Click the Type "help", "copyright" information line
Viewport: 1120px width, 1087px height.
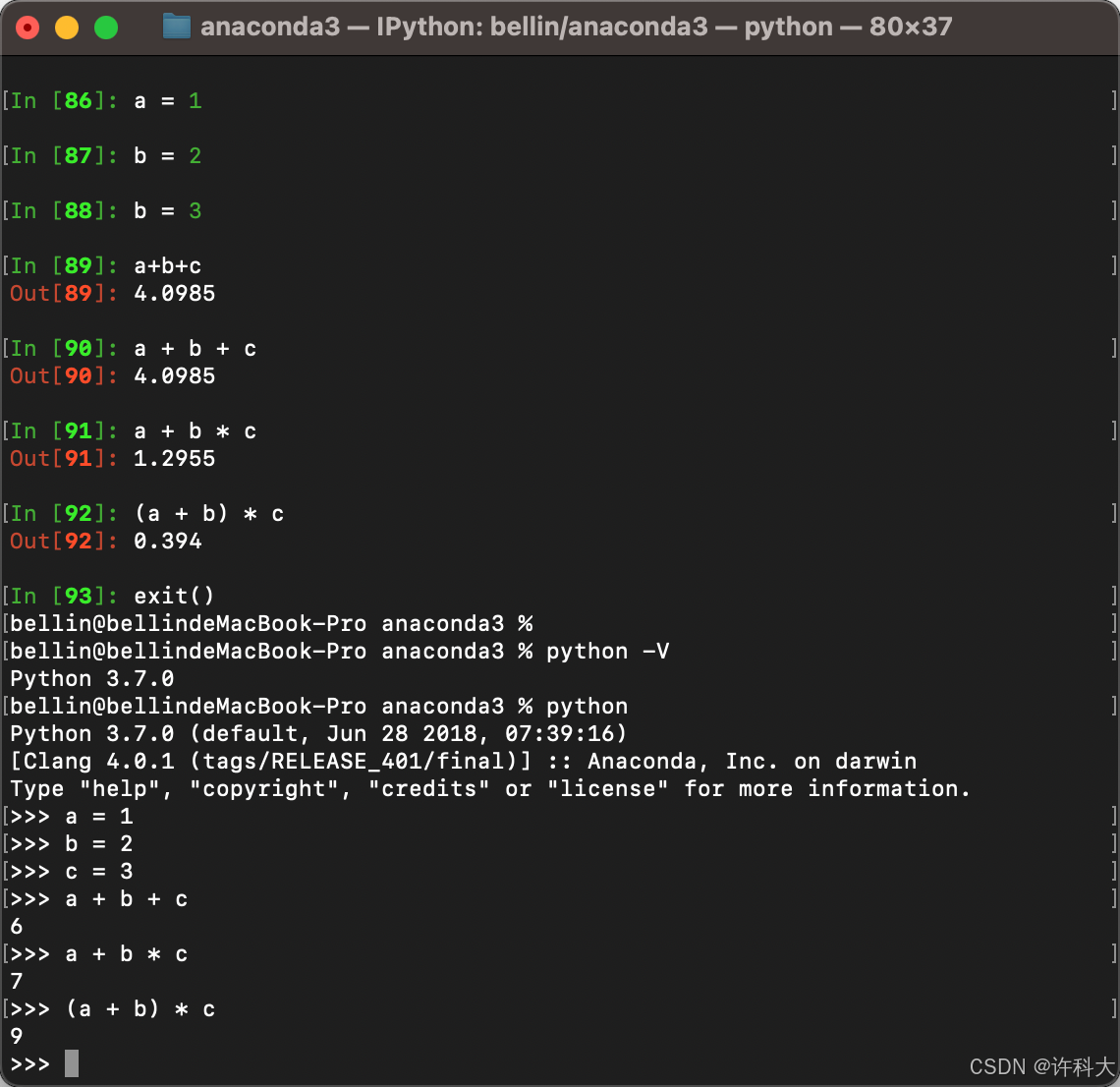pyautogui.click(x=490, y=789)
